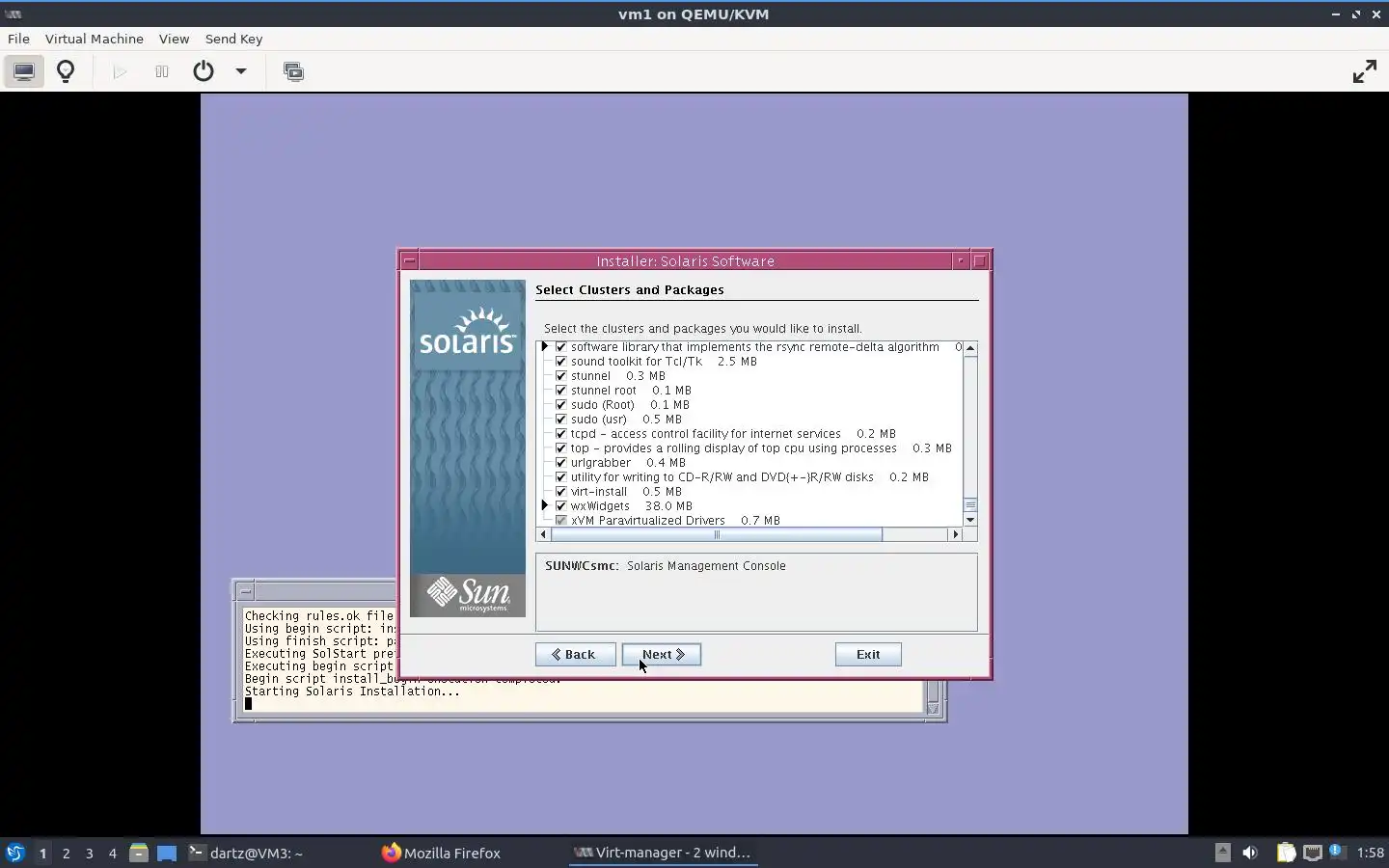1389x868 pixels.
Task: Uncheck the sudo (Root) package
Action: [561, 405]
